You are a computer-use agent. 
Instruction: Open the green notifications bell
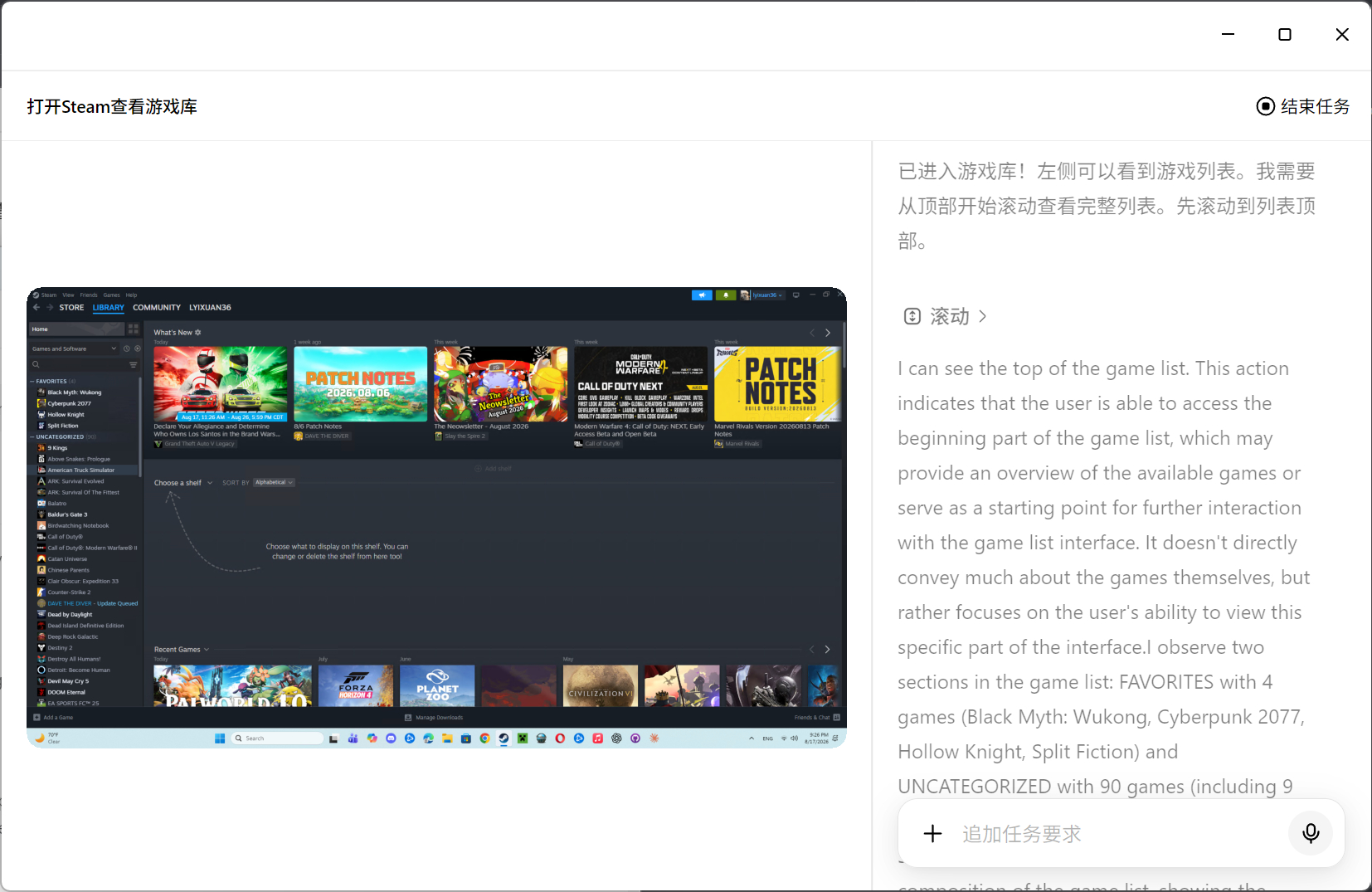(x=726, y=295)
